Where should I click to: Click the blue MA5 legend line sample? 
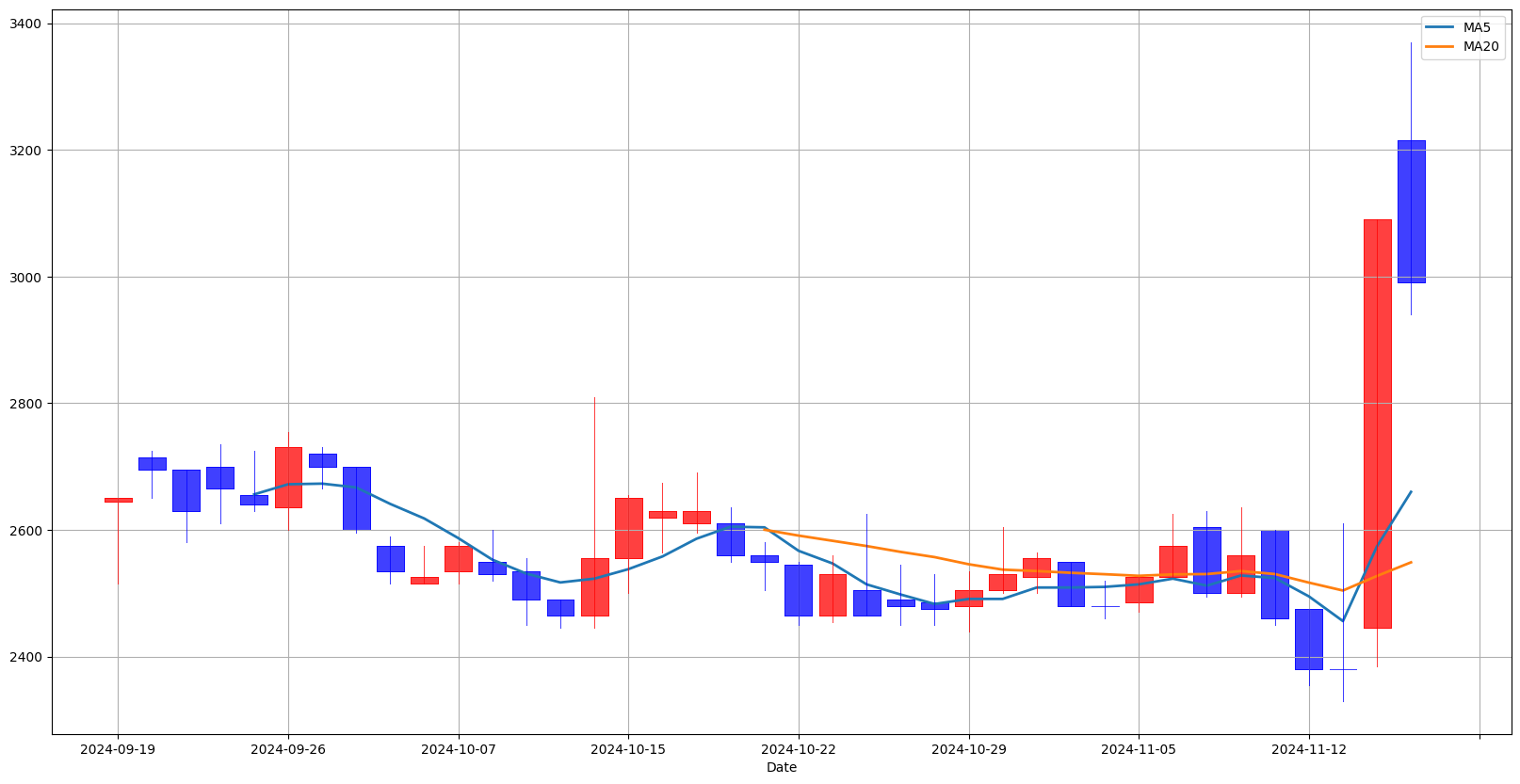(x=1441, y=28)
